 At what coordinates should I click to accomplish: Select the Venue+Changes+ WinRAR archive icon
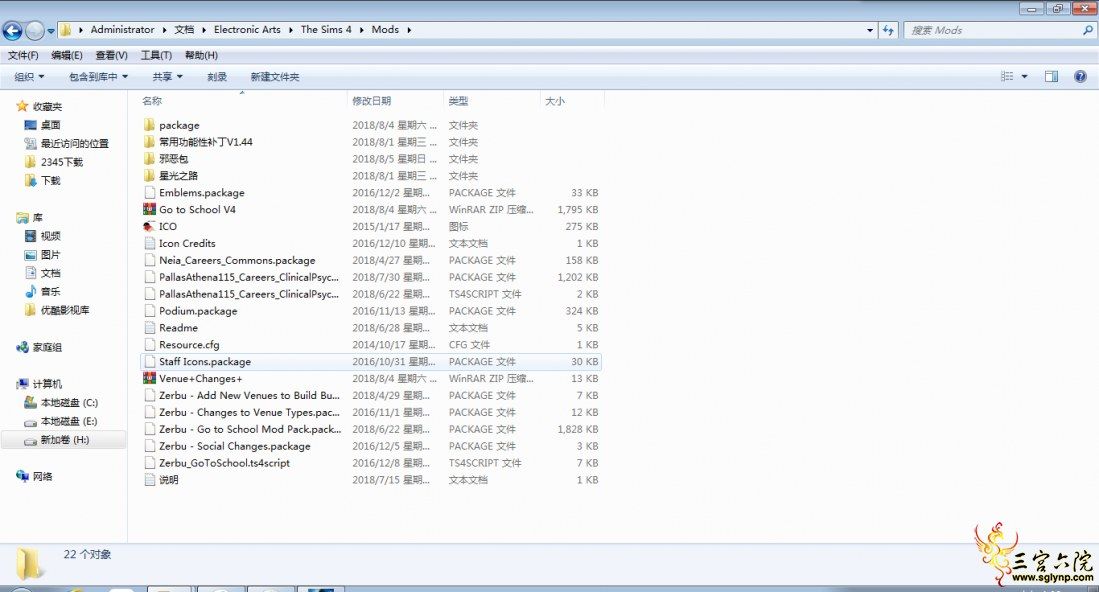(149, 378)
